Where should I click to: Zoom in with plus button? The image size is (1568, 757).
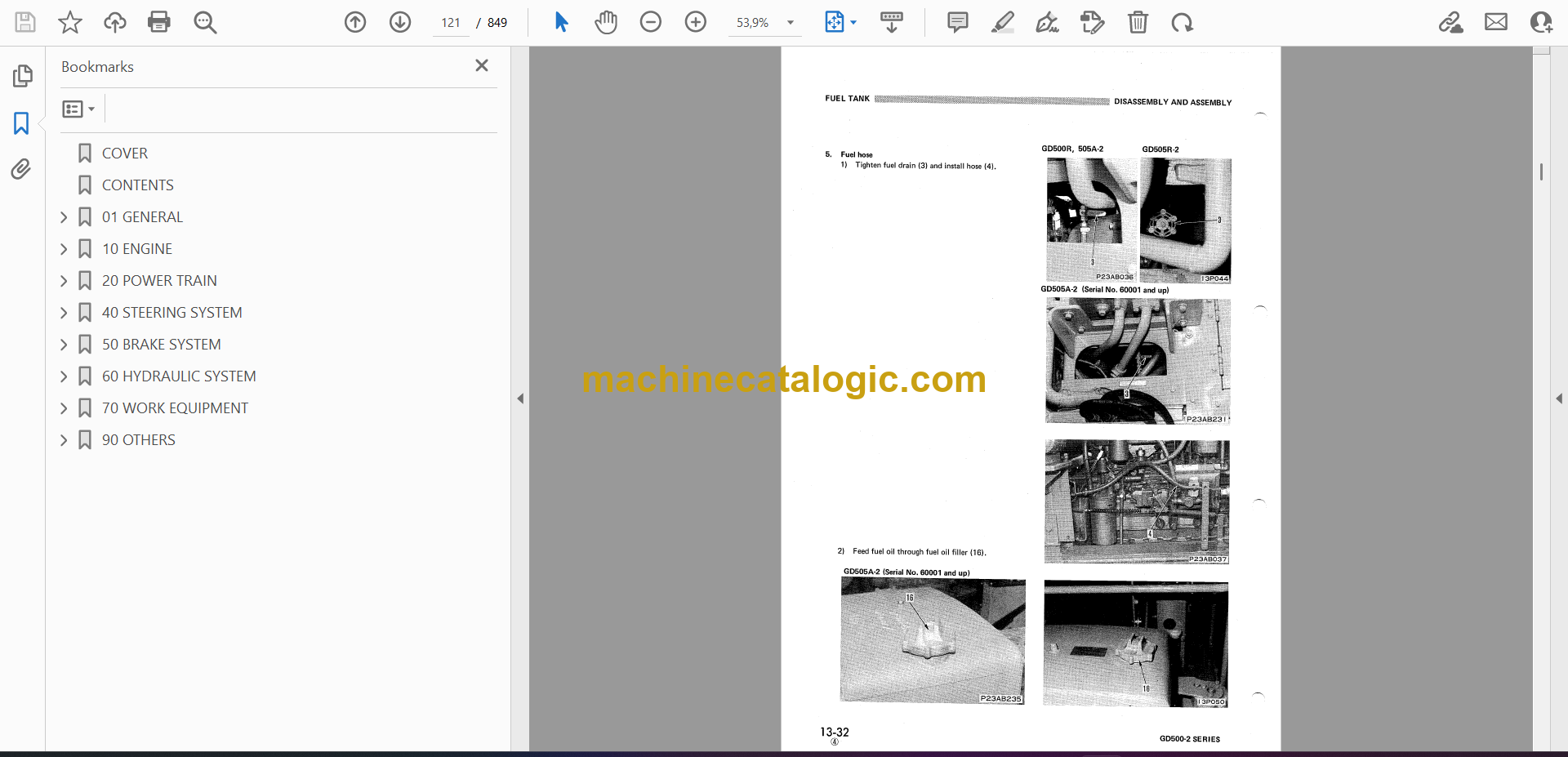click(696, 22)
